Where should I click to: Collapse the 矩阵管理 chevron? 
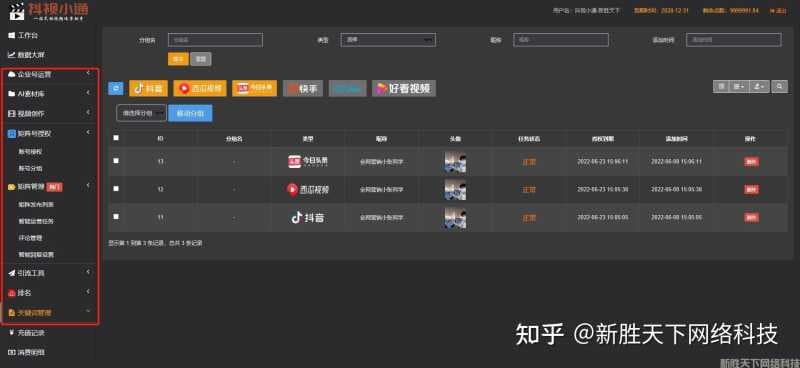click(88, 186)
